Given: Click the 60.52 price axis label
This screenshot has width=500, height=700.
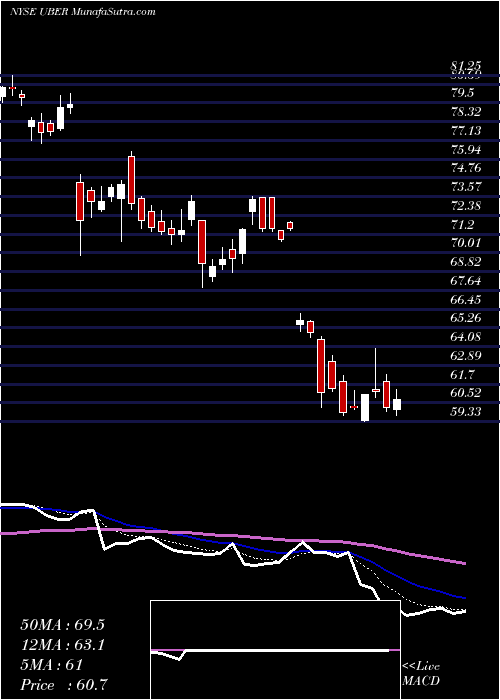Looking at the screenshot, I should coord(466,393).
